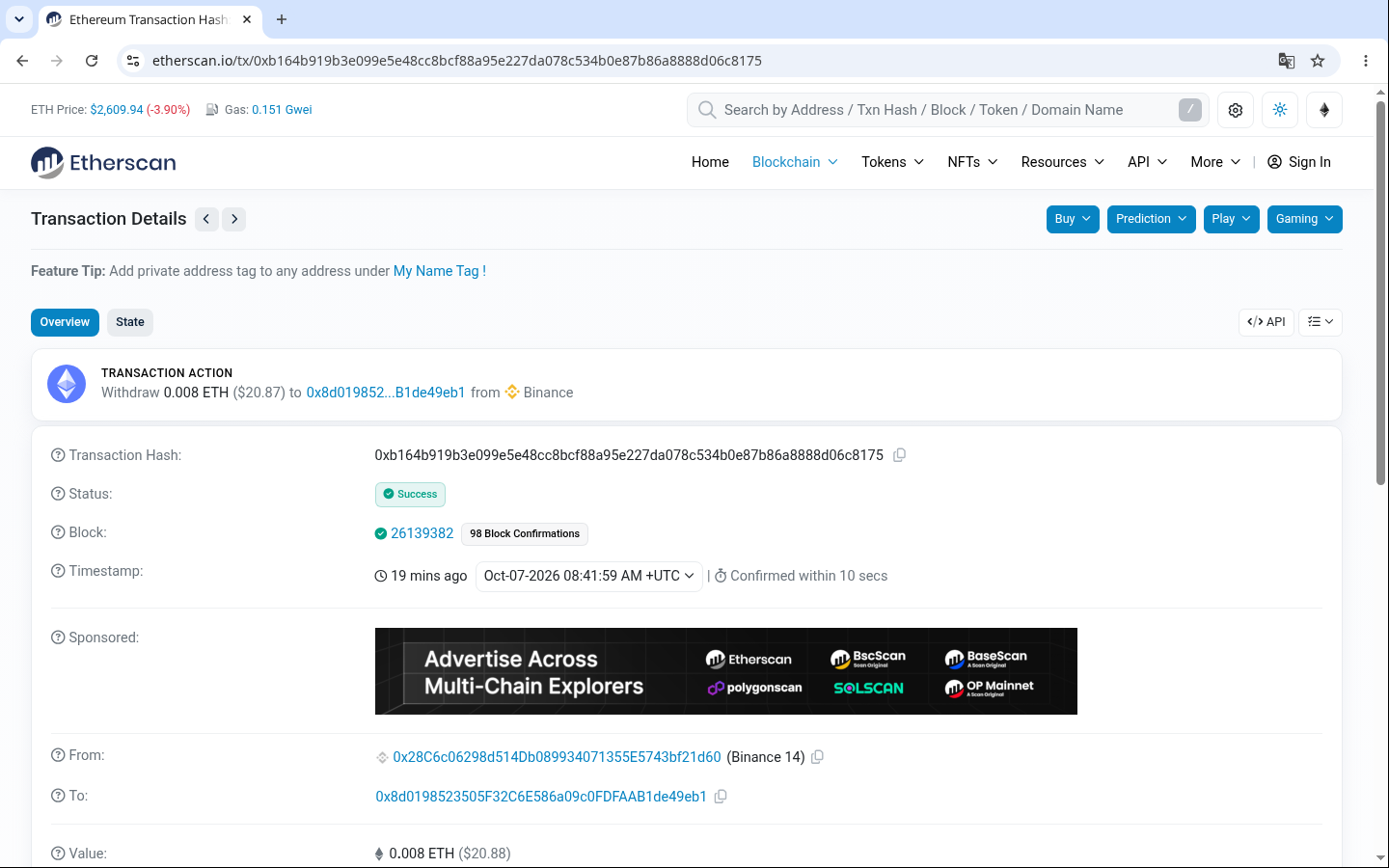The image size is (1389, 868).
Task: Expand the NFTs menu
Action: 972,162
